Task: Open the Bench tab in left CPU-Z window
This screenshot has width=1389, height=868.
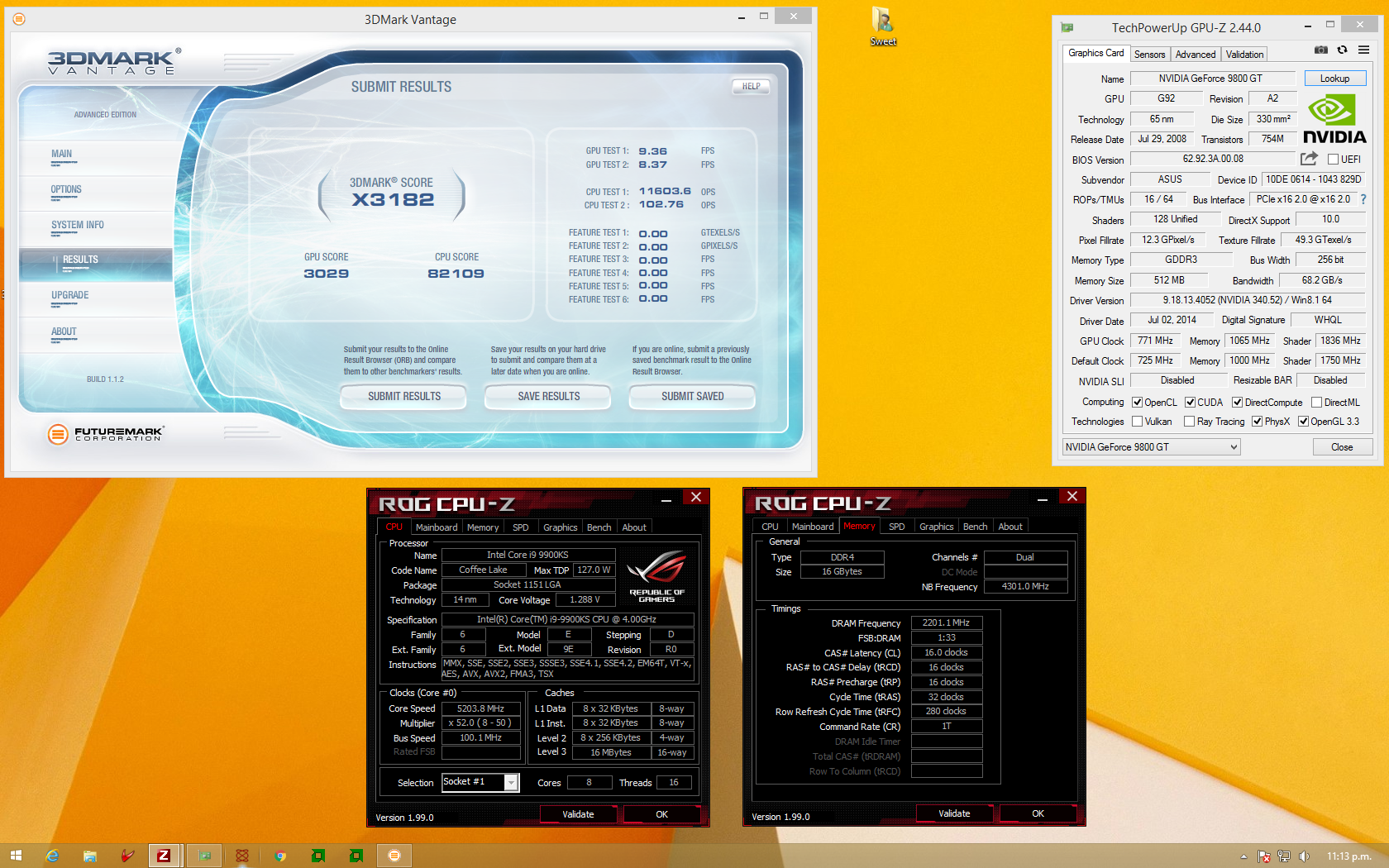Action: coord(599,527)
